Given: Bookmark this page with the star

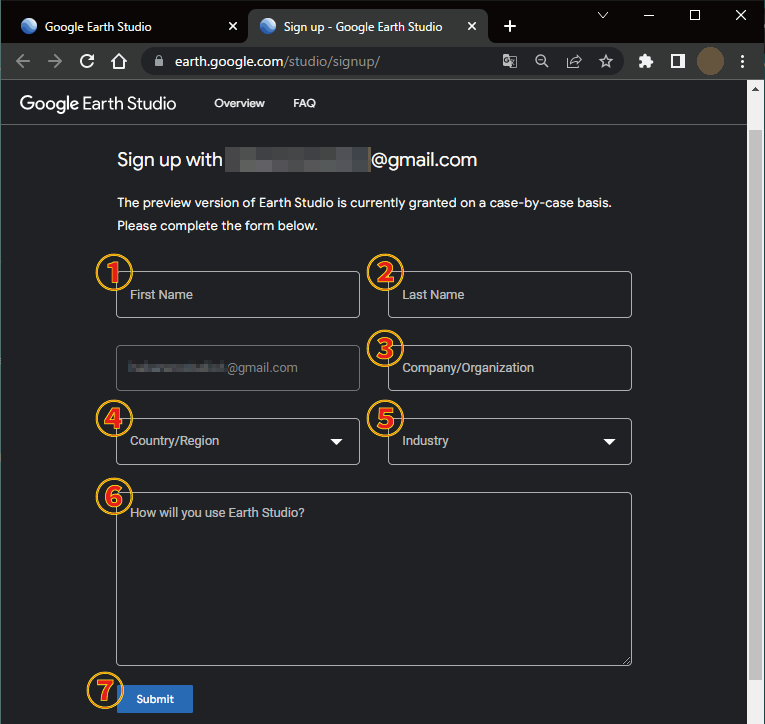Looking at the screenshot, I should tap(606, 61).
